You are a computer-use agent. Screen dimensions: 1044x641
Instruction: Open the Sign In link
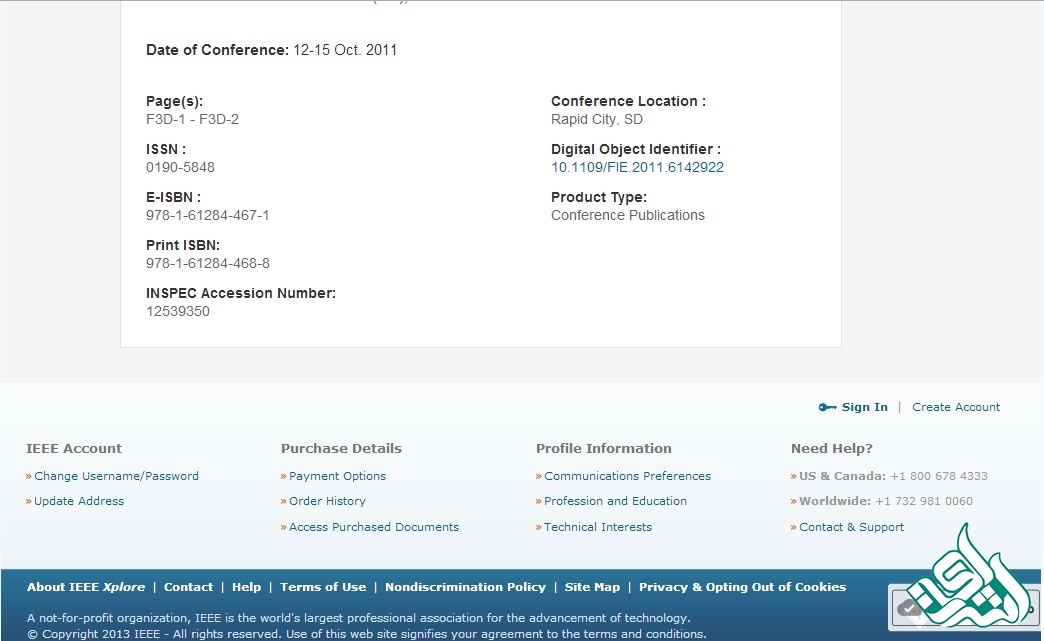864,407
